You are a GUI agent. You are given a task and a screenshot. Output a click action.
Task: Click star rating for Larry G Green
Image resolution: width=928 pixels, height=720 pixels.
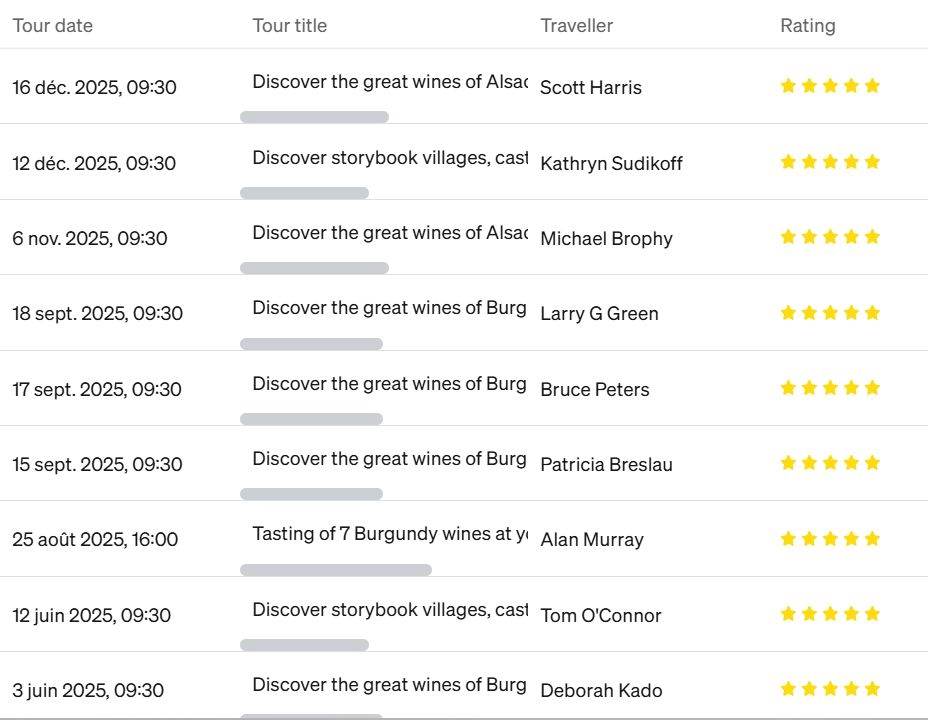click(x=830, y=313)
